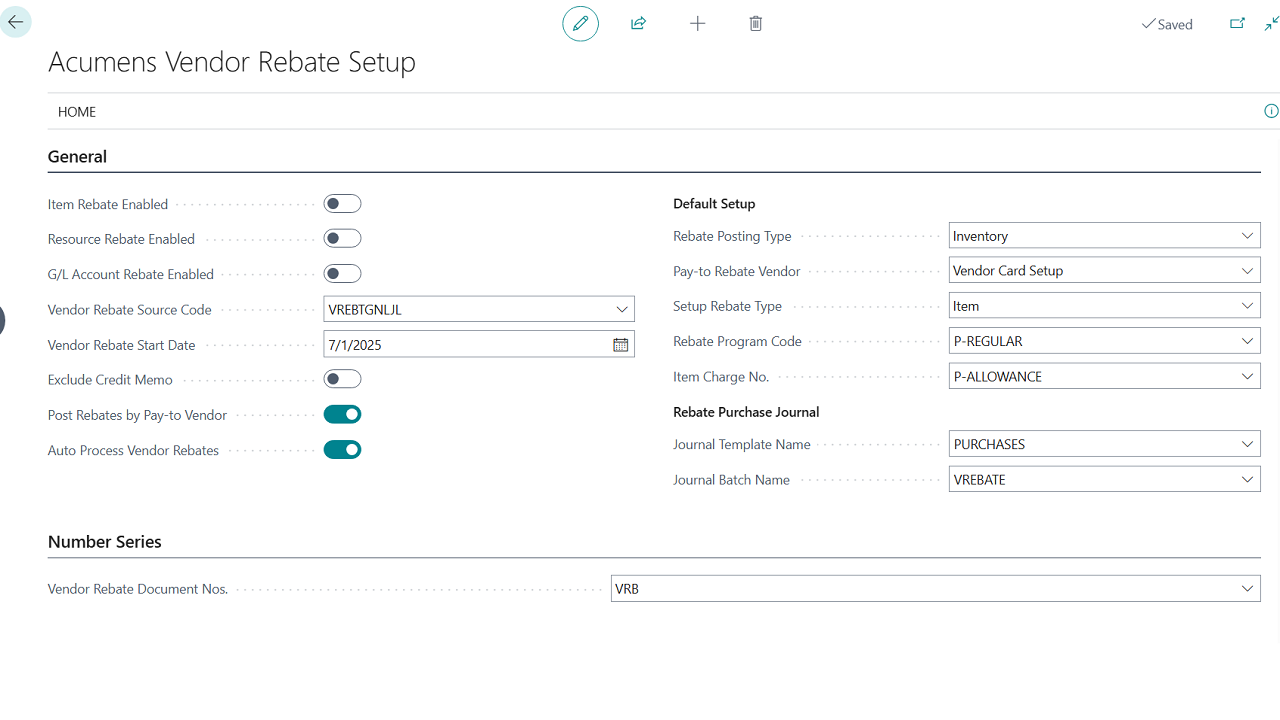Enable the Item Rebate Enabled toggle
The height and width of the screenshot is (720, 1280).
pyautogui.click(x=342, y=204)
